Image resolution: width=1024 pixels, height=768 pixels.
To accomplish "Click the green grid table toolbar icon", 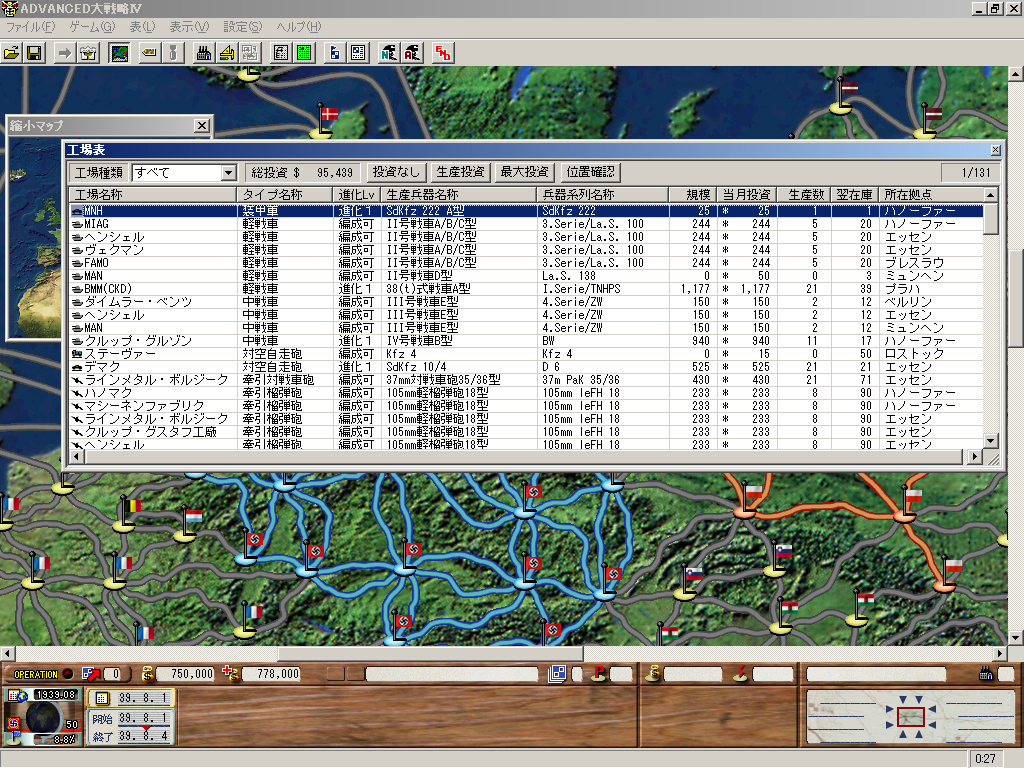I will [303, 53].
